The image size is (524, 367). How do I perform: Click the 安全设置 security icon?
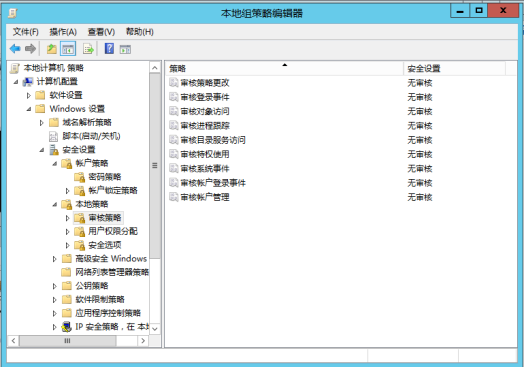pyautogui.click(x=53, y=150)
